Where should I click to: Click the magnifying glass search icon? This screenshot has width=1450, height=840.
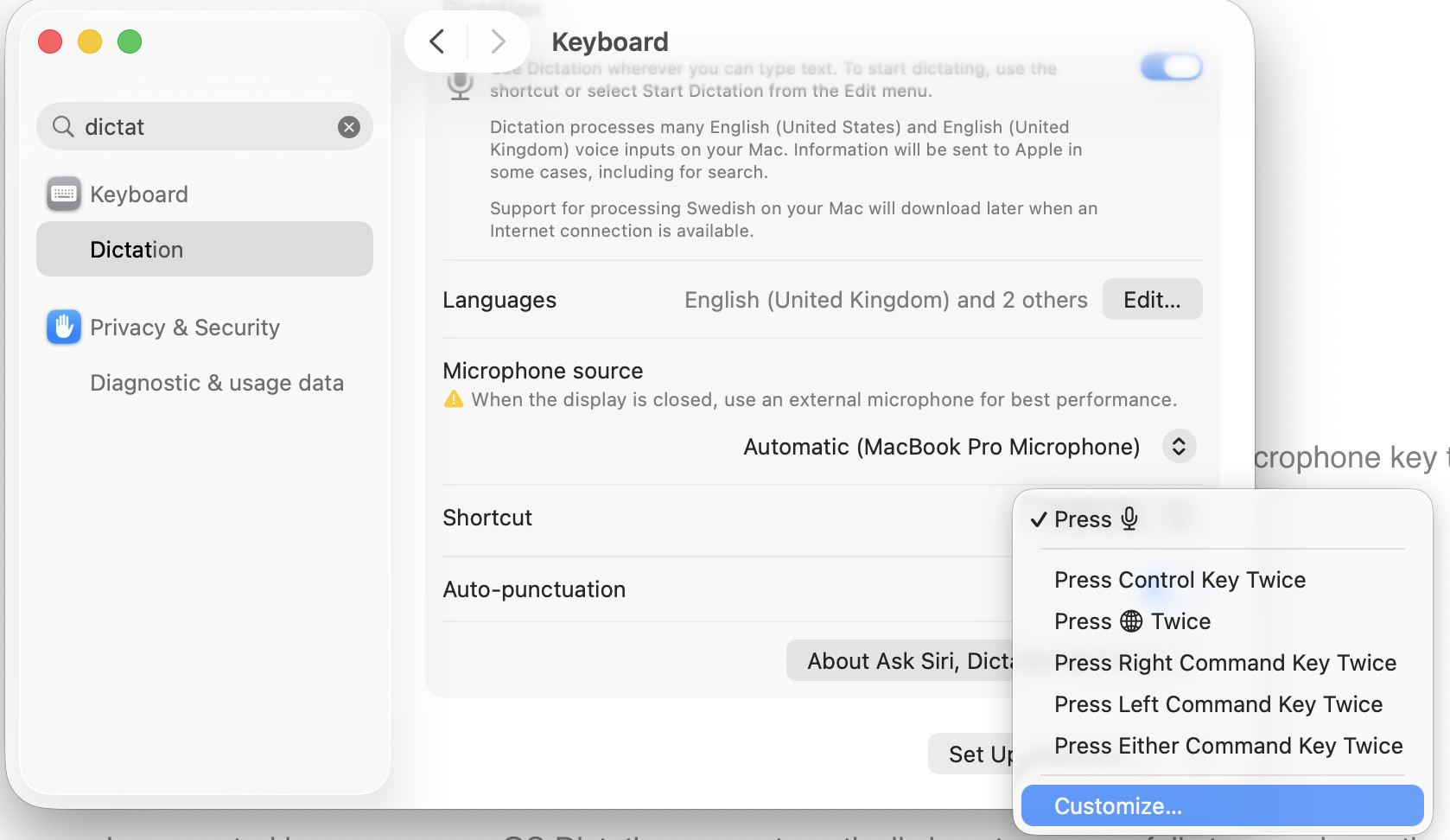pos(63,127)
